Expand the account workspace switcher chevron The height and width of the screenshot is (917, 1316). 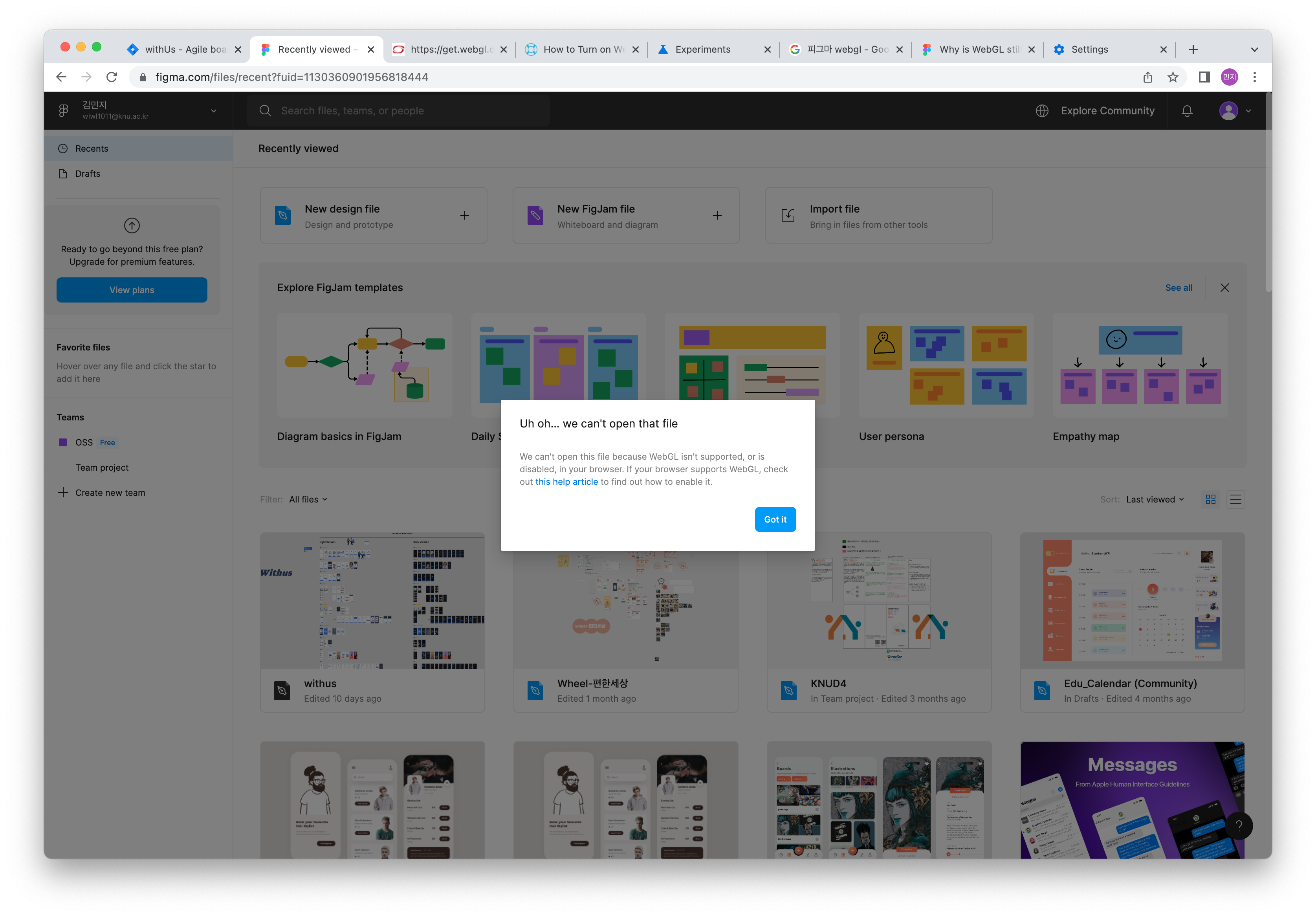214,111
